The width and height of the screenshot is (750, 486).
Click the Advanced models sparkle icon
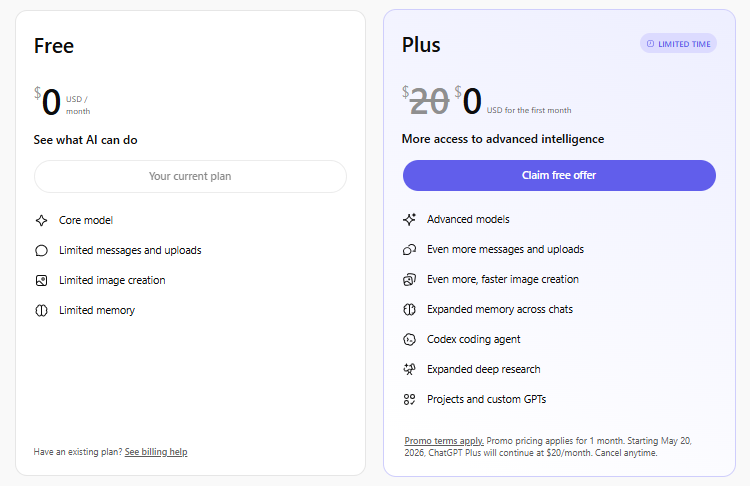click(409, 219)
